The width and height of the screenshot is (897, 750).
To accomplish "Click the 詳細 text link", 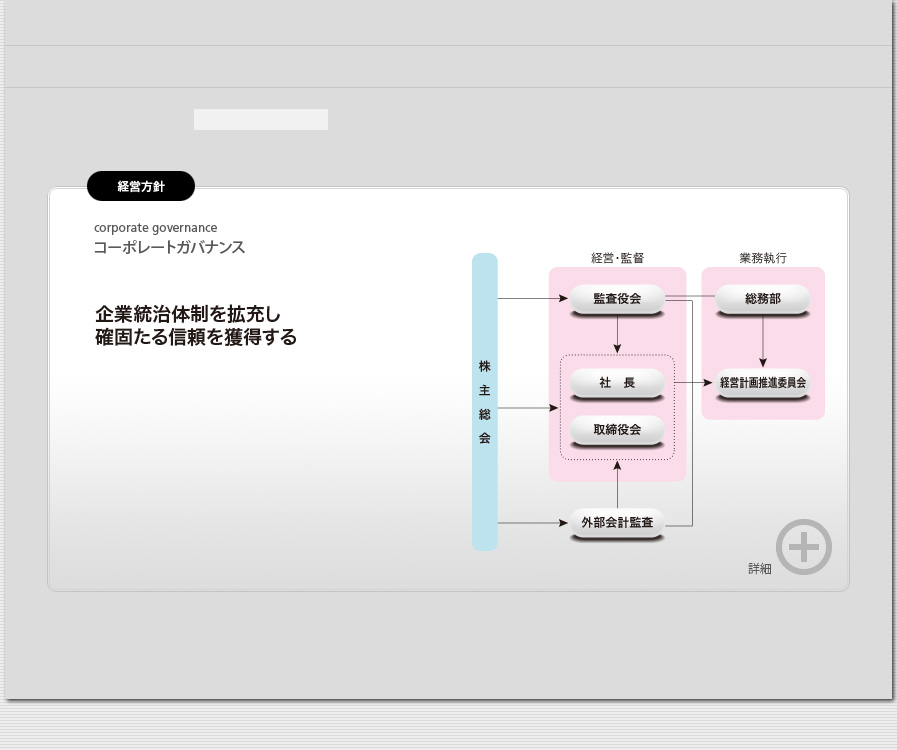I will tap(760, 568).
